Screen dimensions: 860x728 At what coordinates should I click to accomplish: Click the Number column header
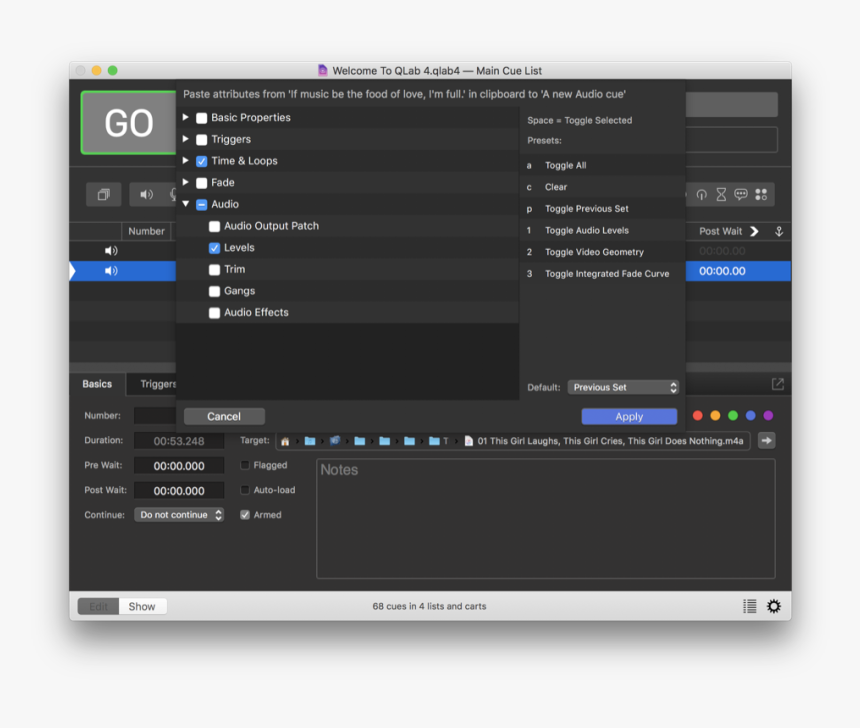[x=146, y=232]
